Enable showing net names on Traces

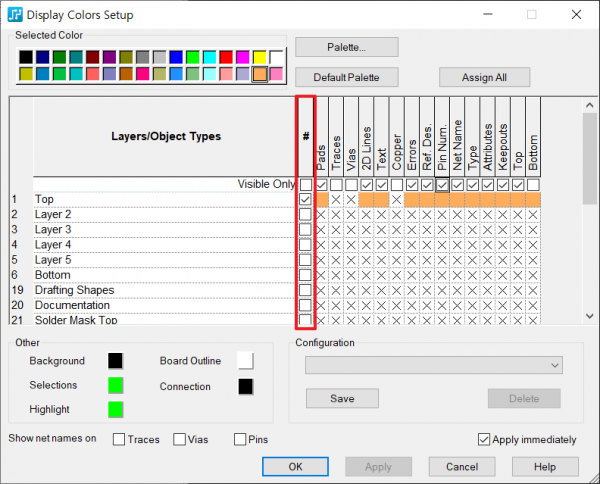[119, 439]
